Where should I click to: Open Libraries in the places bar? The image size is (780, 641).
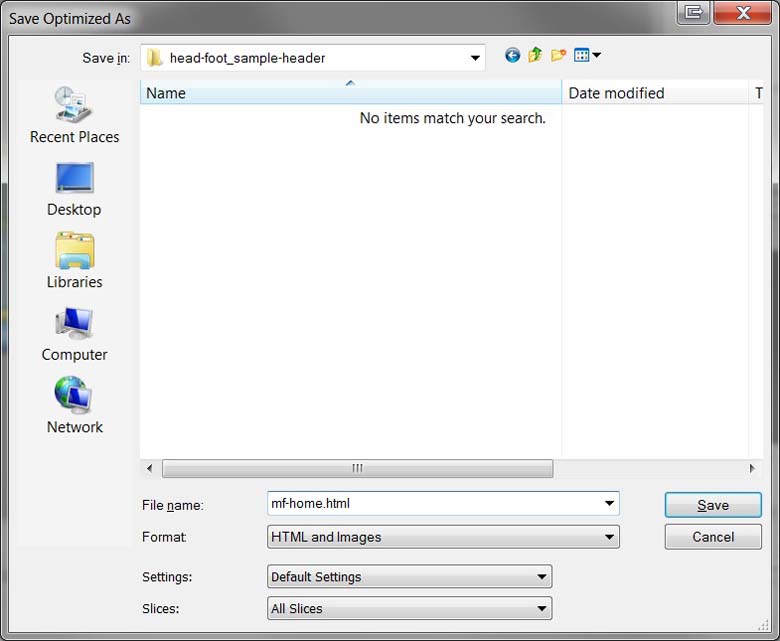click(x=74, y=261)
